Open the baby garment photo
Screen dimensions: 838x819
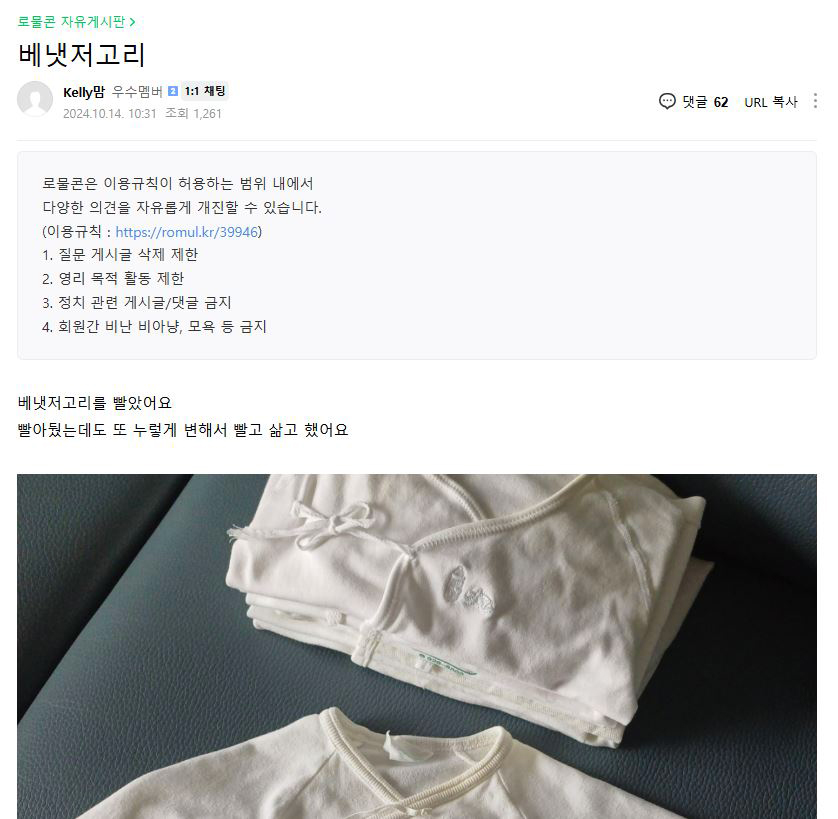click(x=417, y=646)
